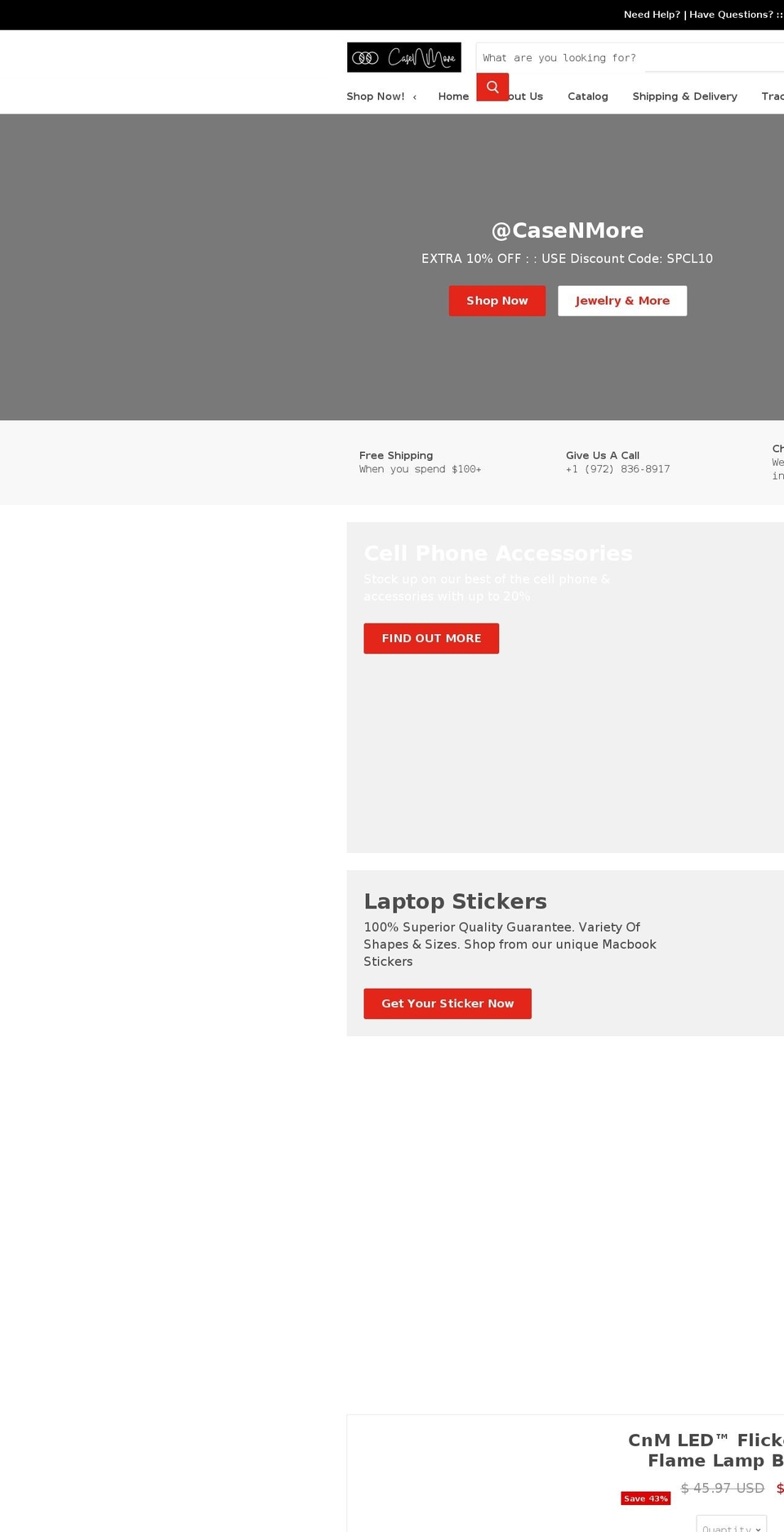Image resolution: width=784 pixels, height=1532 pixels.
Task: Click the phone number +1 (972) 836-8917
Action: [x=617, y=469]
